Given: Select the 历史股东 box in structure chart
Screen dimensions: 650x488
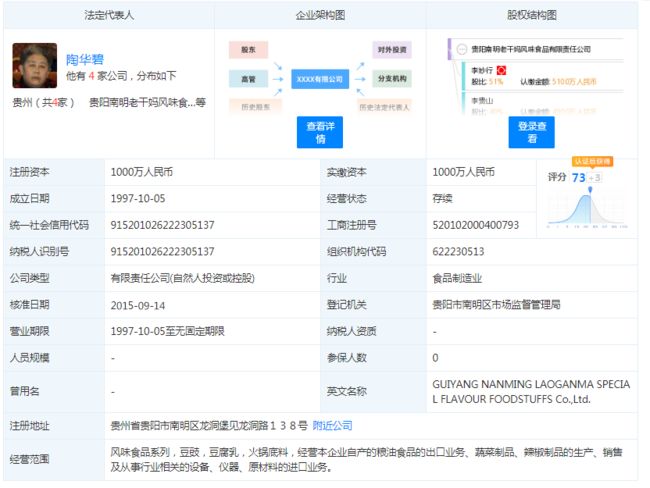Looking at the screenshot, I should pyautogui.click(x=255, y=107).
